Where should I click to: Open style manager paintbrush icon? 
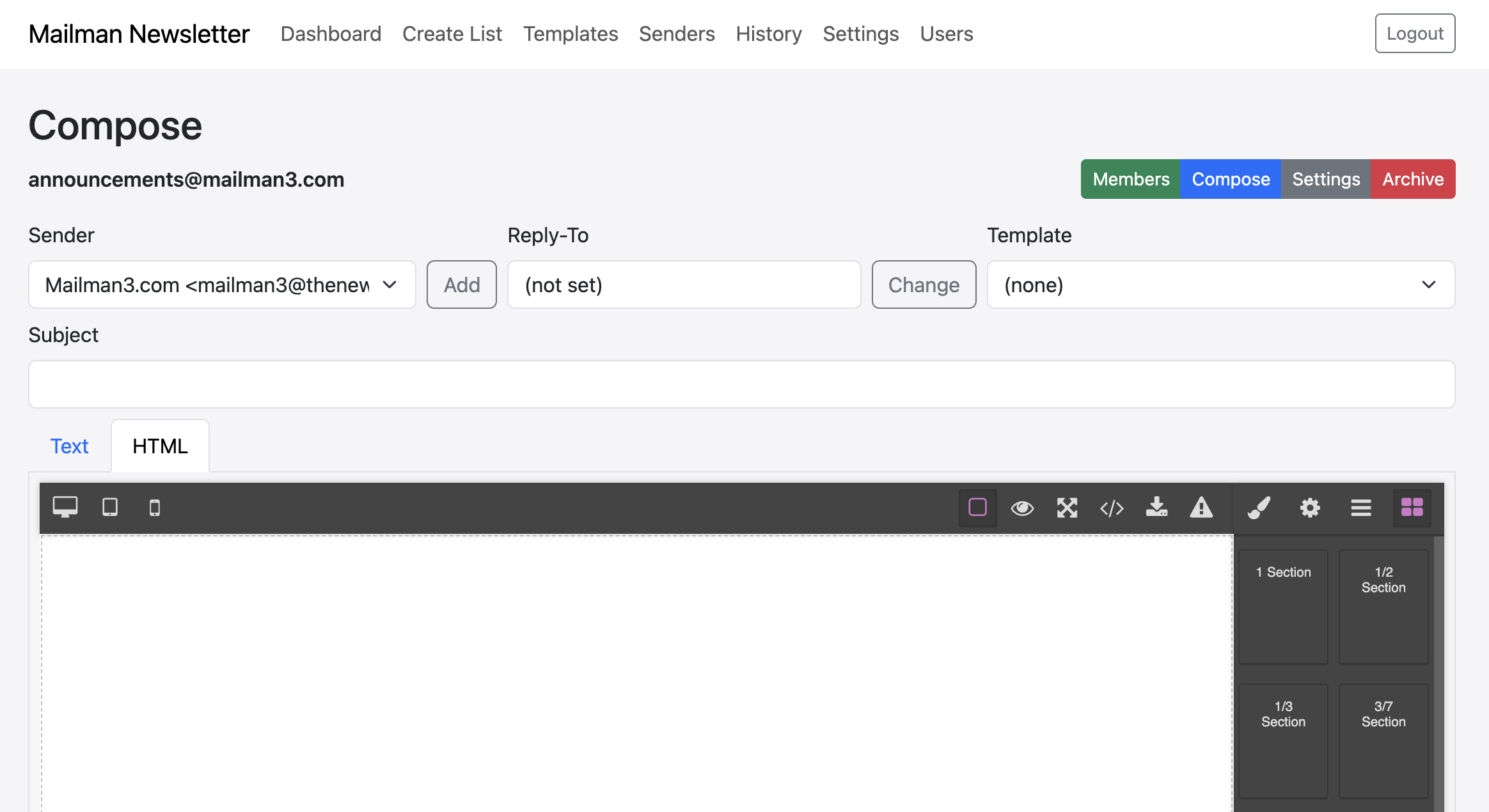click(x=1259, y=508)
